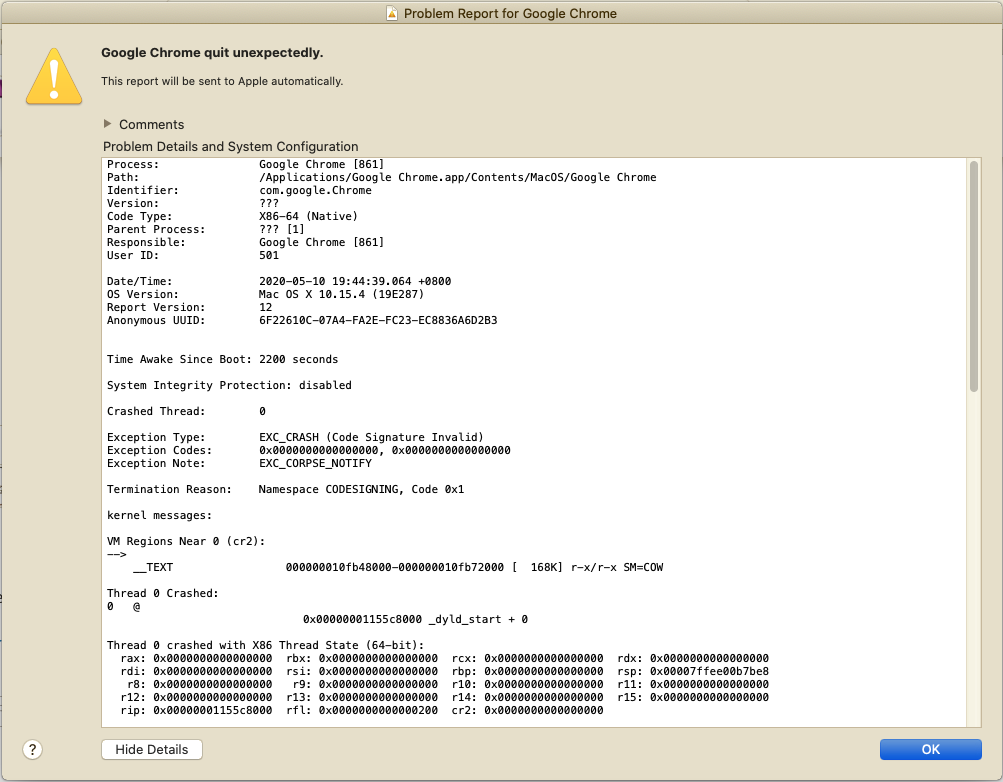The image size is (1003, 782).
Task: Click the rsp register value 0x00007ffee00b7be8
Action: (x=709, y=671)
